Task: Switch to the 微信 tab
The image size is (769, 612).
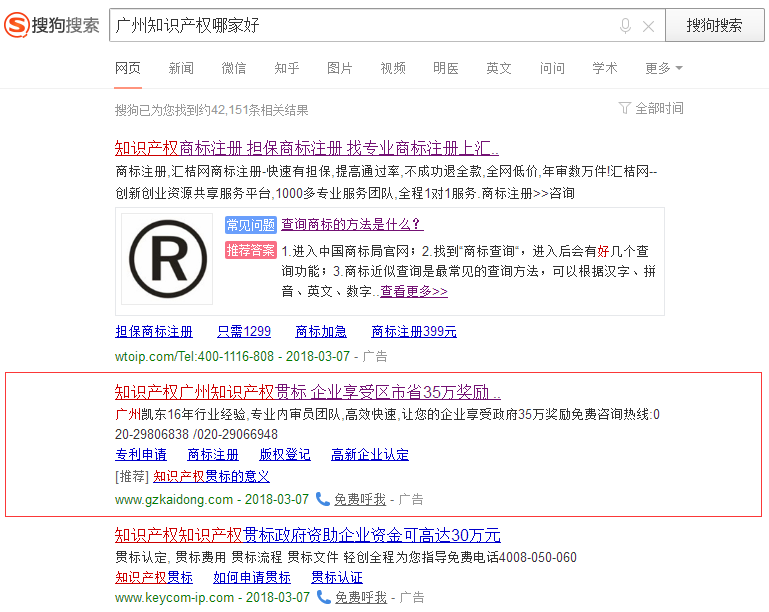Action: (x=234, y=68)
